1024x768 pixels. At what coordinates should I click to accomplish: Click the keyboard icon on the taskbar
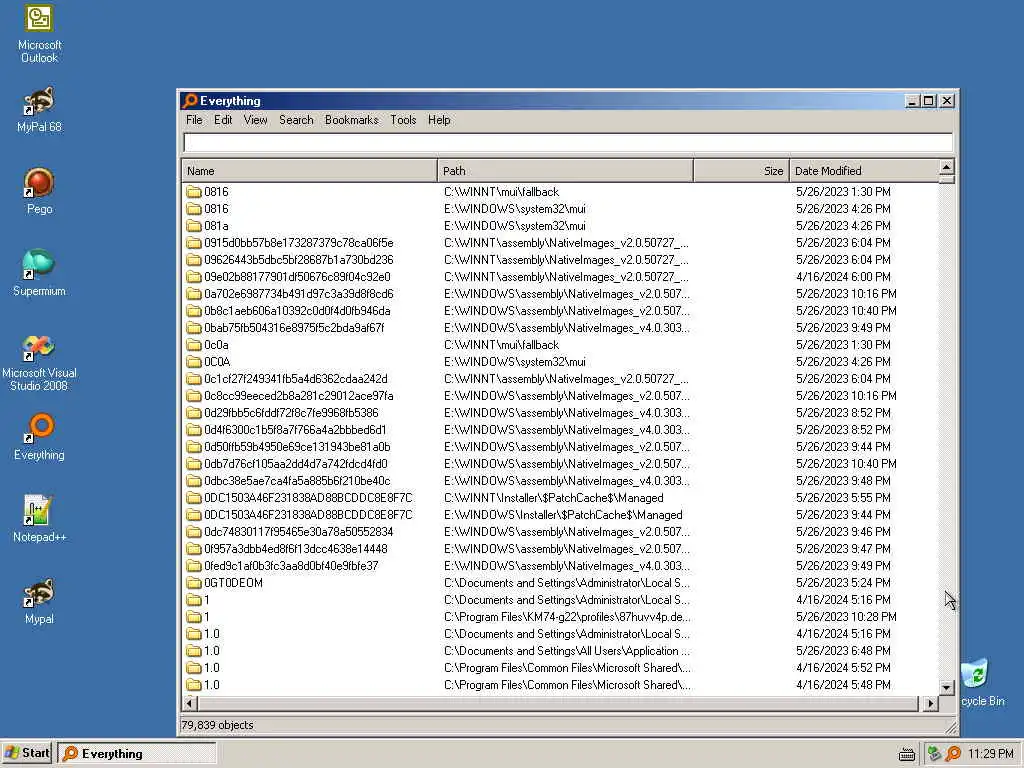coord(906,754)
